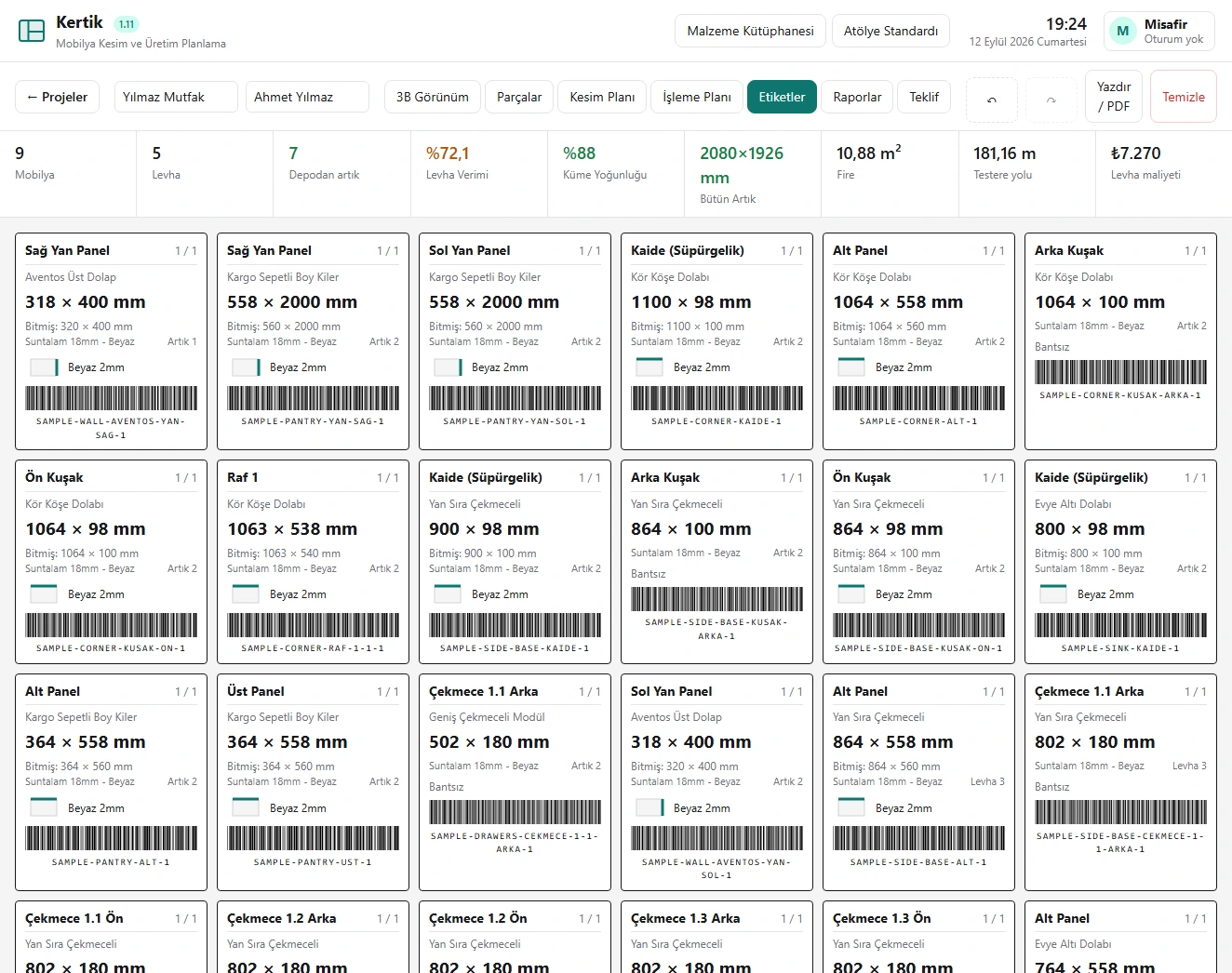Click the Kertik app logo icon
Viewport: 1232px width, 973px height.
click(x=32, y=31)
